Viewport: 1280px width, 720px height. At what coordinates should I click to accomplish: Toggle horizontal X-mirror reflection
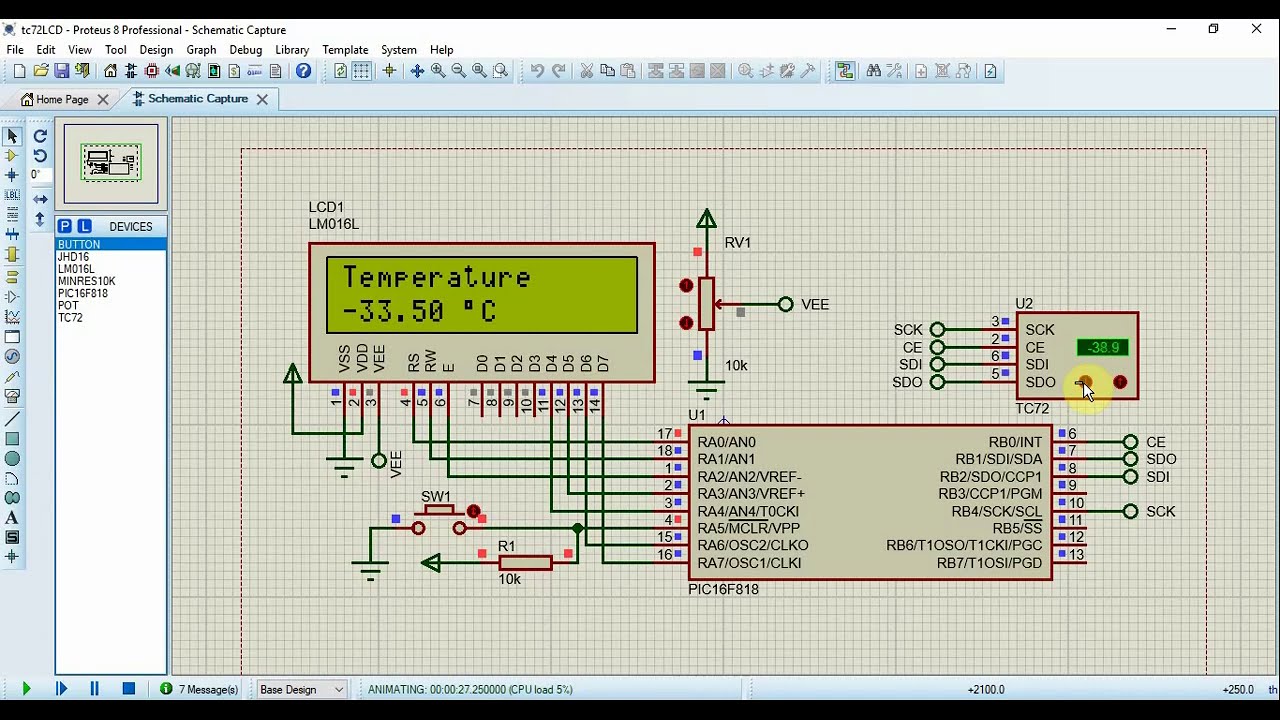(x=40, y=199)
